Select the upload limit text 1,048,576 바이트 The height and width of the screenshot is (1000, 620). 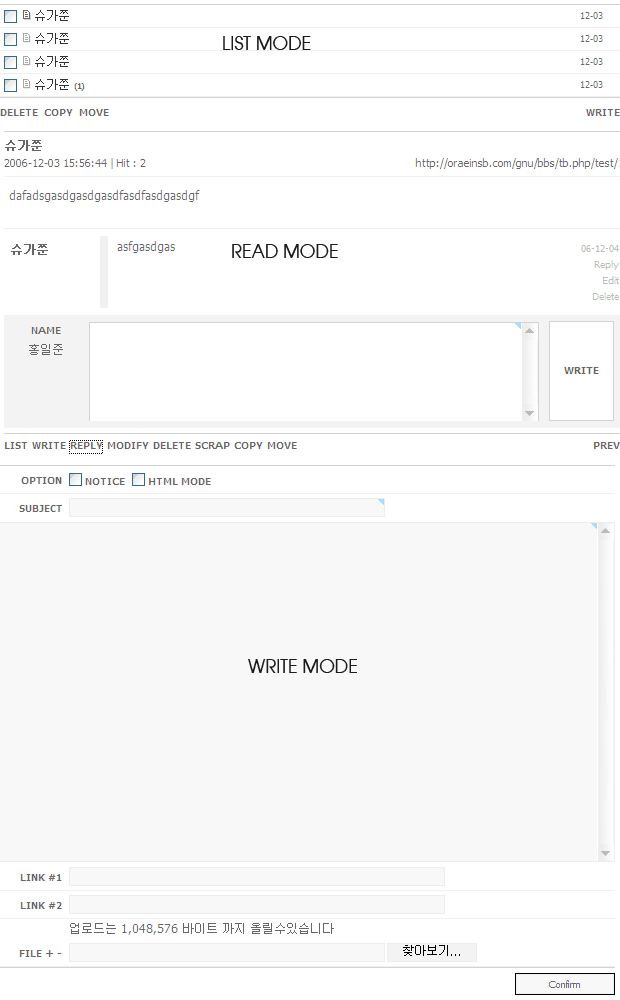pos(168,929)
